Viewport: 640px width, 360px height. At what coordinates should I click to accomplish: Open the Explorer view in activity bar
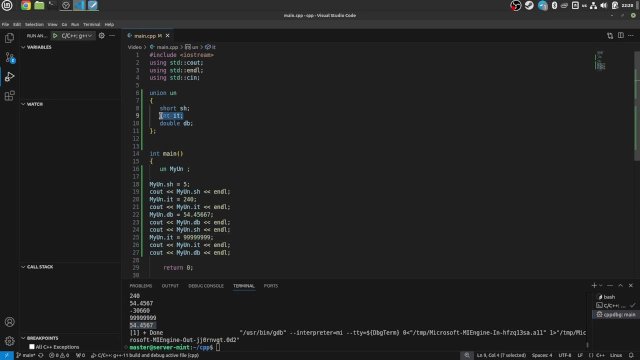(x=9, y=38)
